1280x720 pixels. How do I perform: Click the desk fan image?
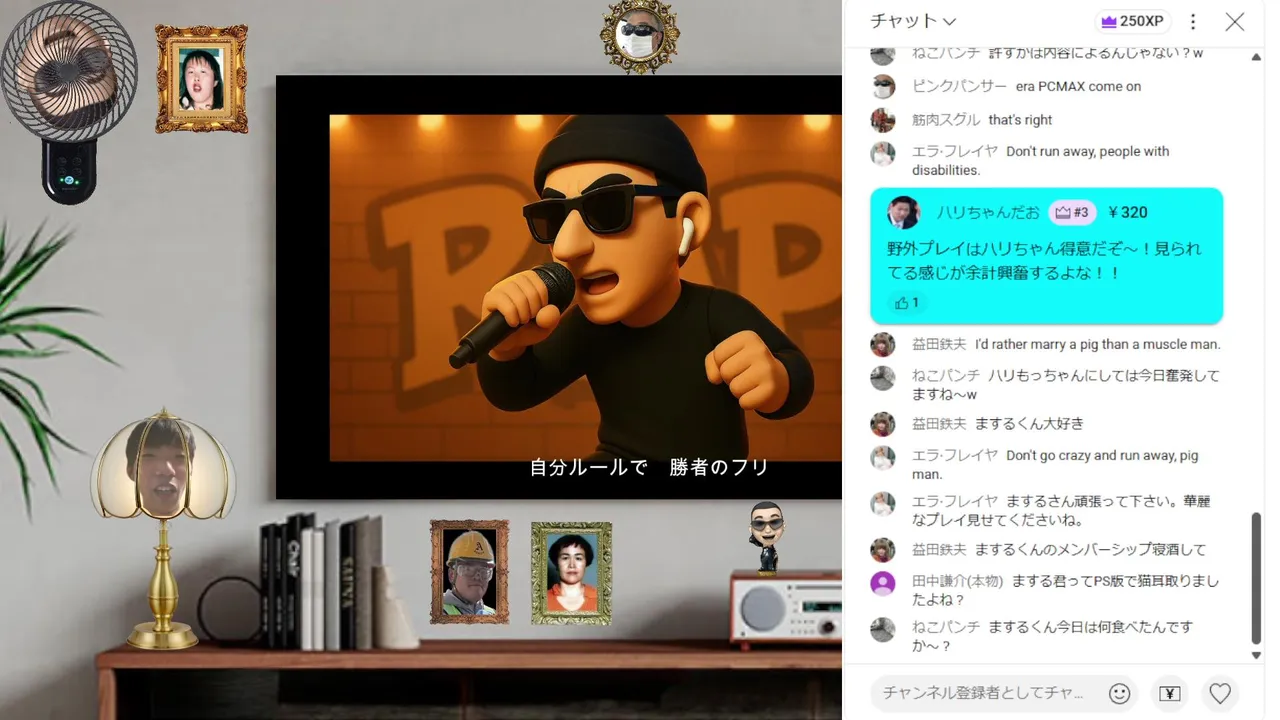click(68, 100)
